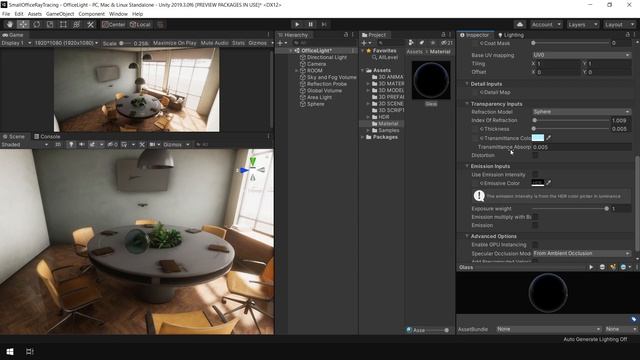Open the Layout dropdown
The width and height of the screenshot is (640, 360).
coord(619,24)
